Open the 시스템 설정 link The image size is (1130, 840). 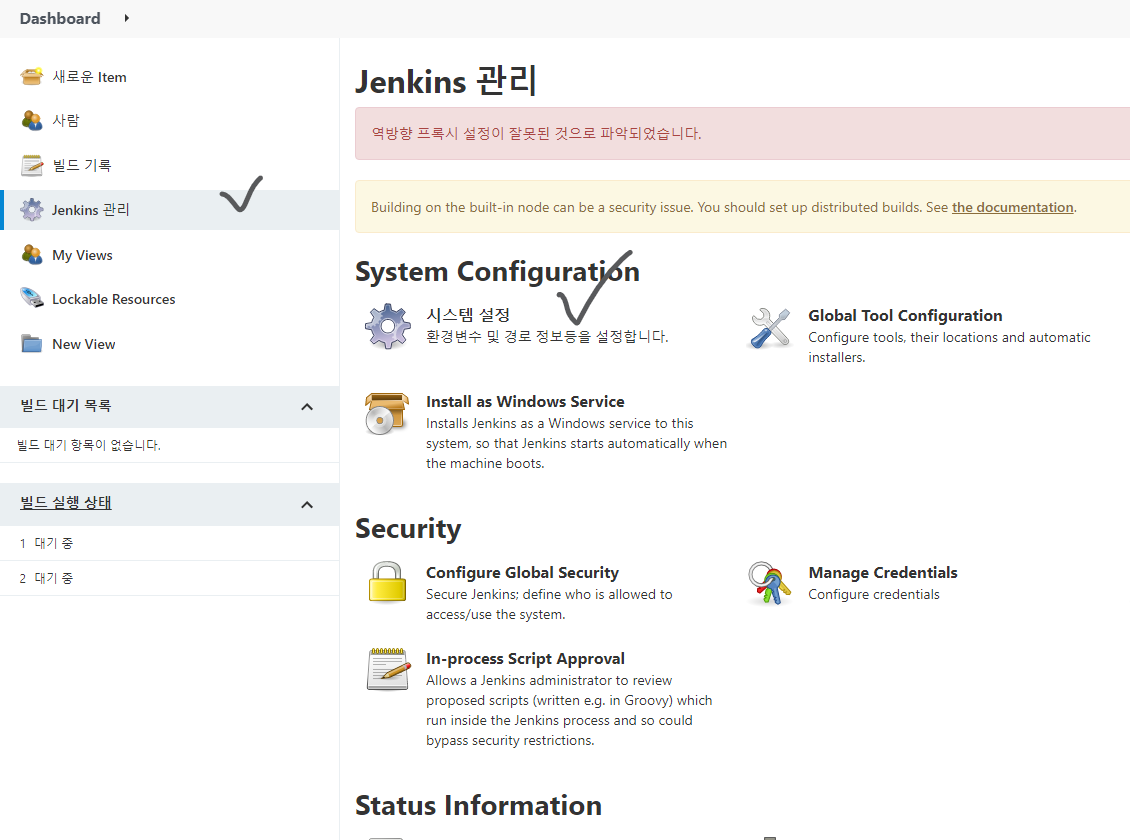tap(468, 315)
